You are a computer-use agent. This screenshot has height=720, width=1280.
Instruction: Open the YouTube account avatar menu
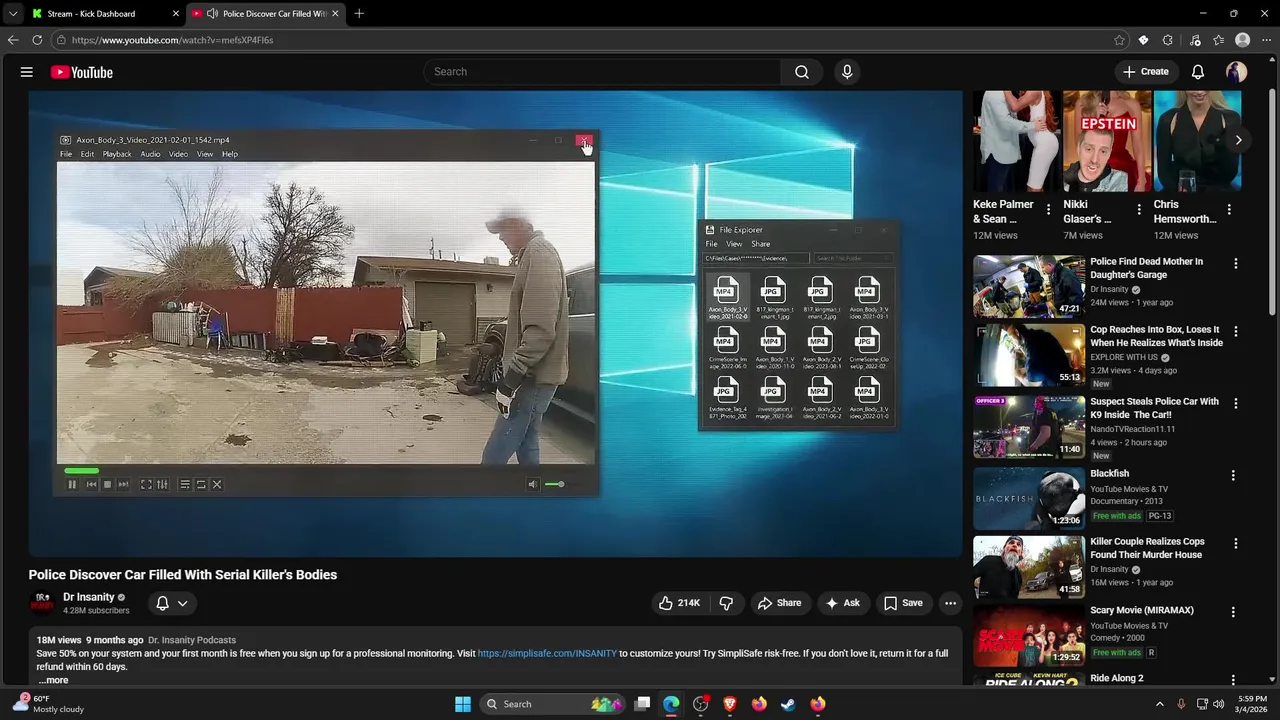1237,72
